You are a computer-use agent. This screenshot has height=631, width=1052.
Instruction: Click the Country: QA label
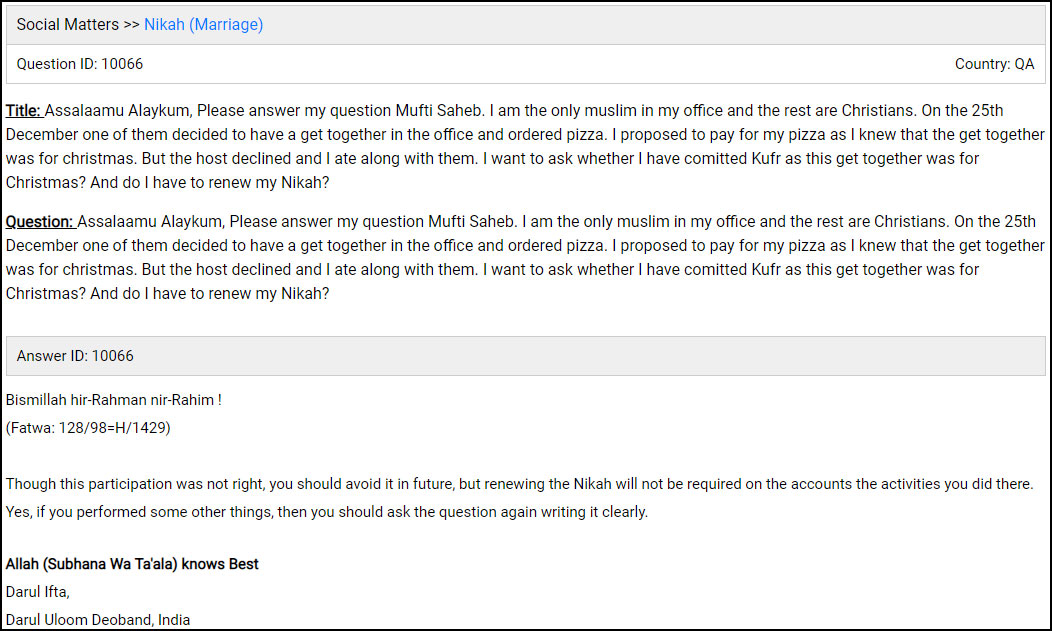(x=994, y=64)
